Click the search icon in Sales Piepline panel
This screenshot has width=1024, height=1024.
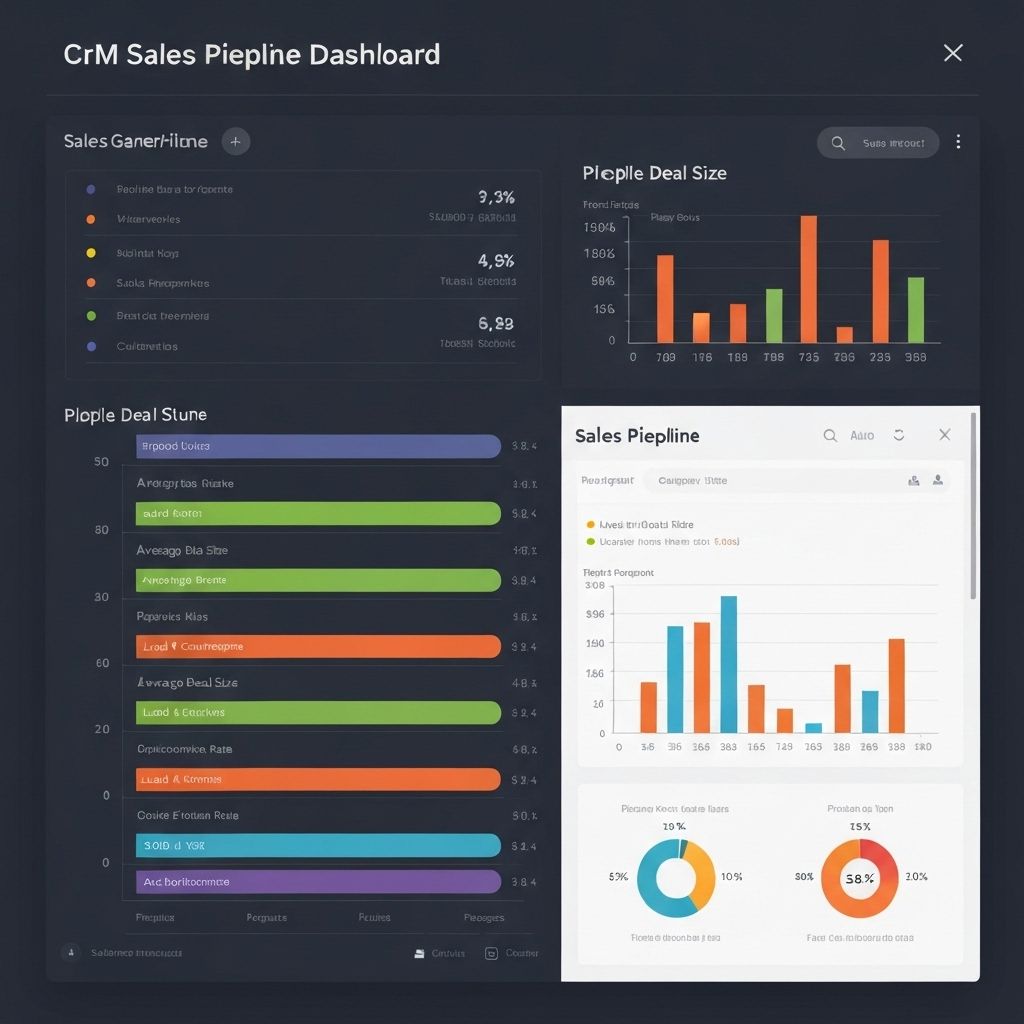tap(830, 436)
